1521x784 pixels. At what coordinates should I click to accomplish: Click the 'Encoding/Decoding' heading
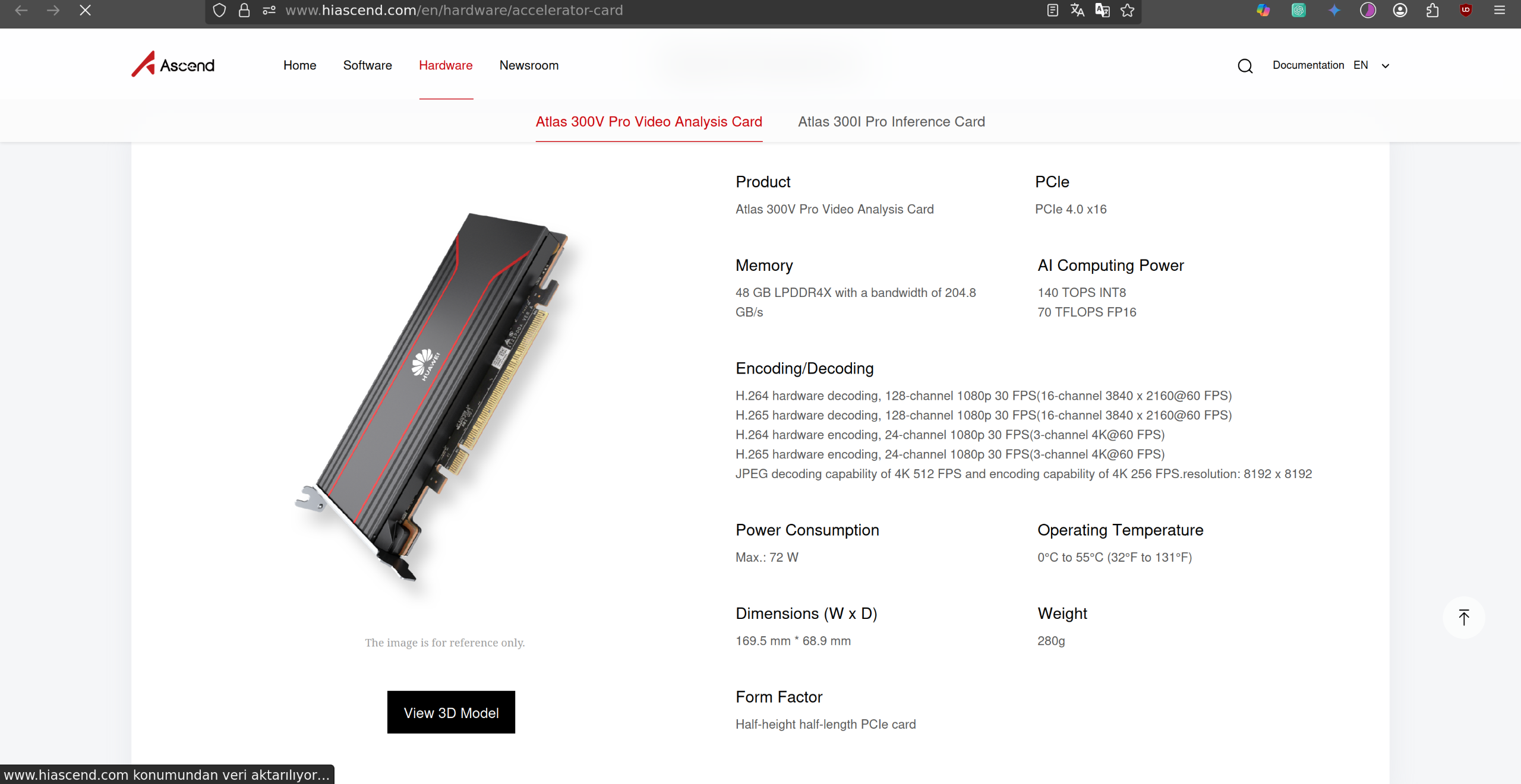[x=804, y=369]
